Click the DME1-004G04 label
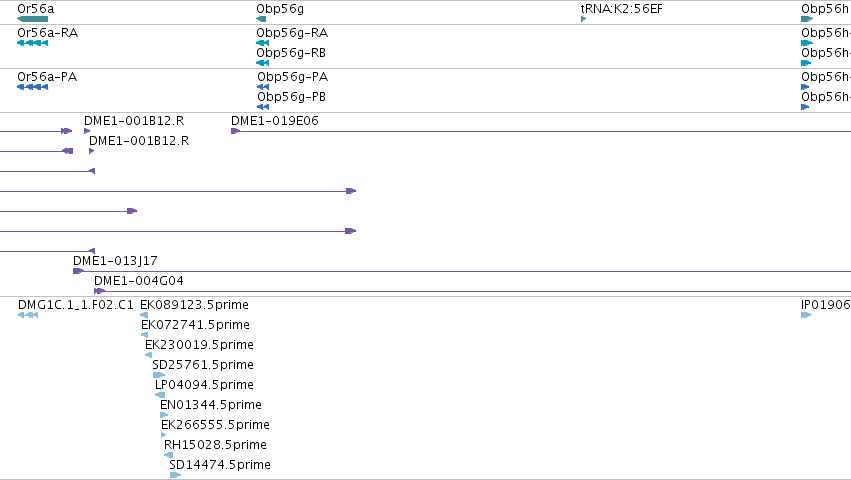 [139, 281]
